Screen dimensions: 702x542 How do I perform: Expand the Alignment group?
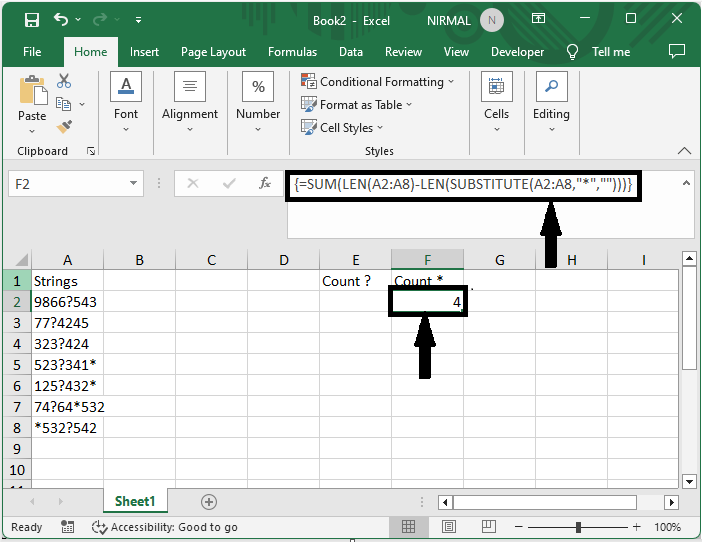point(190,102)
